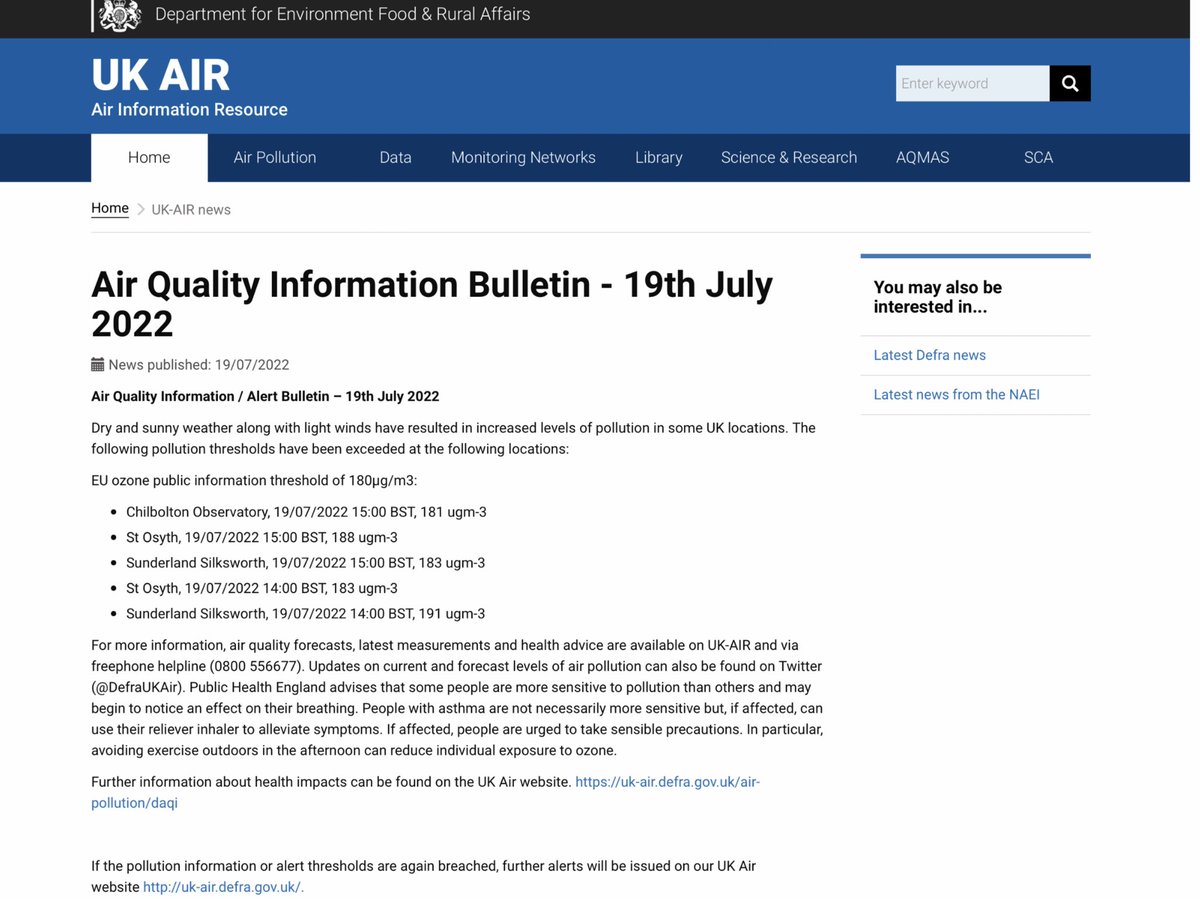
Task: Open the Library menu
Action: [x=659, y=158]
